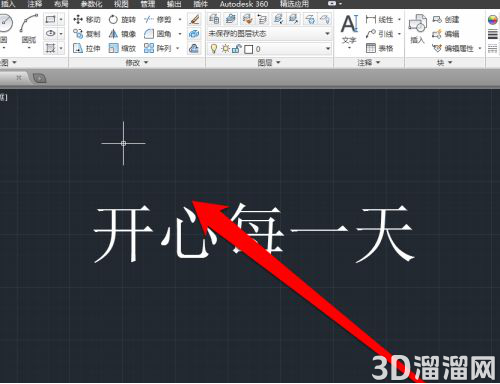Viewport: 500px width, 384px height.
Task: Switch to the Output (输出) ribbon tab
Action: tap(174, 4)
